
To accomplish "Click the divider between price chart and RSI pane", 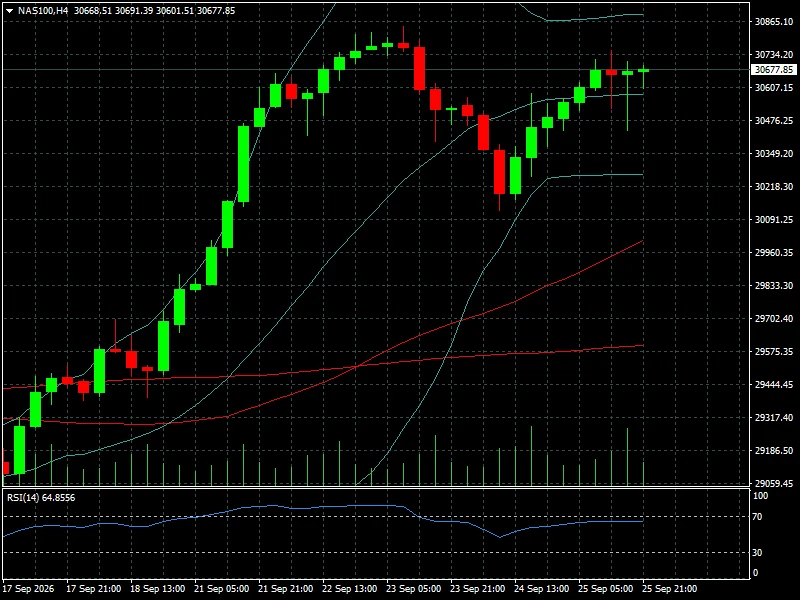I will coord(376,488).
